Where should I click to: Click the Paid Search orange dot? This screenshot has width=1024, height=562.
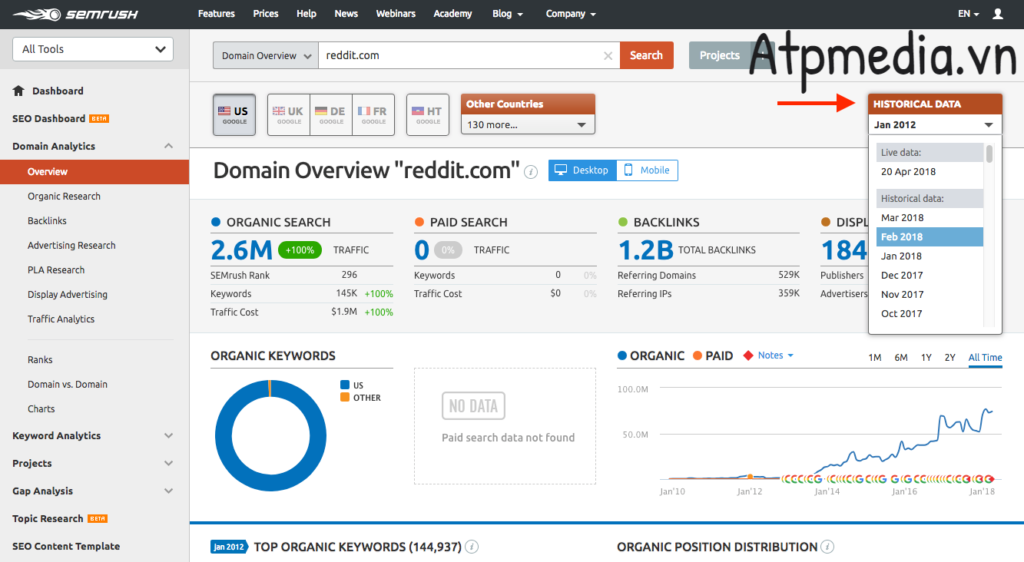tap(419, 222)
